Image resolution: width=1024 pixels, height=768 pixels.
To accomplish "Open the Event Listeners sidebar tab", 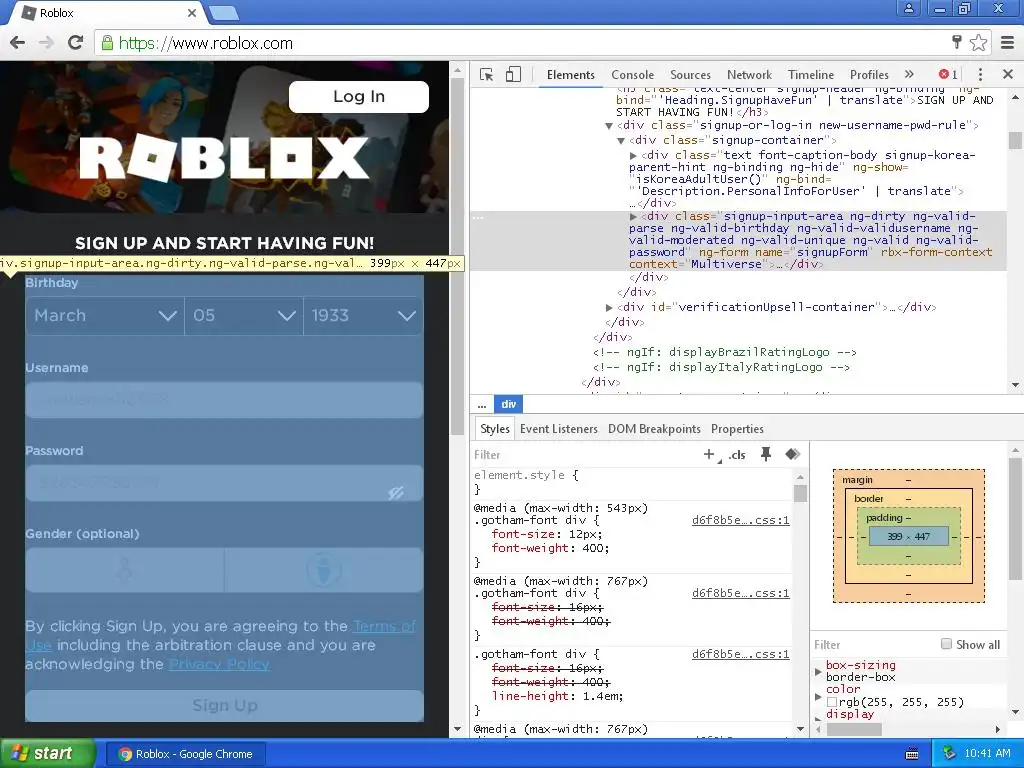I will click(558, 428).
